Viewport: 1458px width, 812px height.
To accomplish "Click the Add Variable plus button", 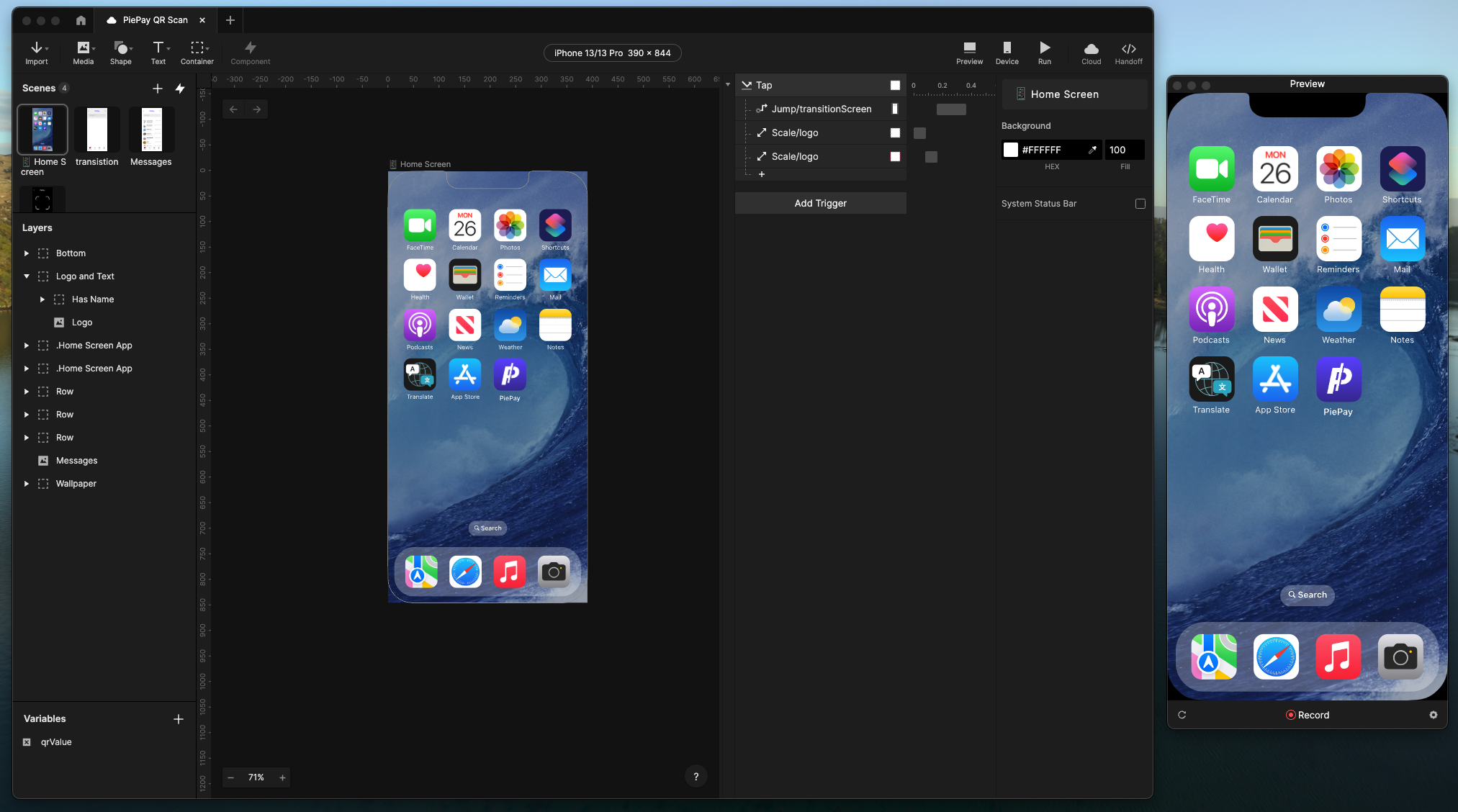I will pos(179,718).
